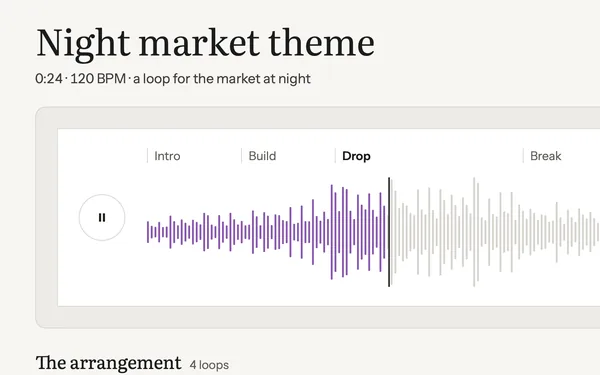The width and height of the screenshot is (600, 375).
Task: Jump to the Build section marker
Action: 262,156
